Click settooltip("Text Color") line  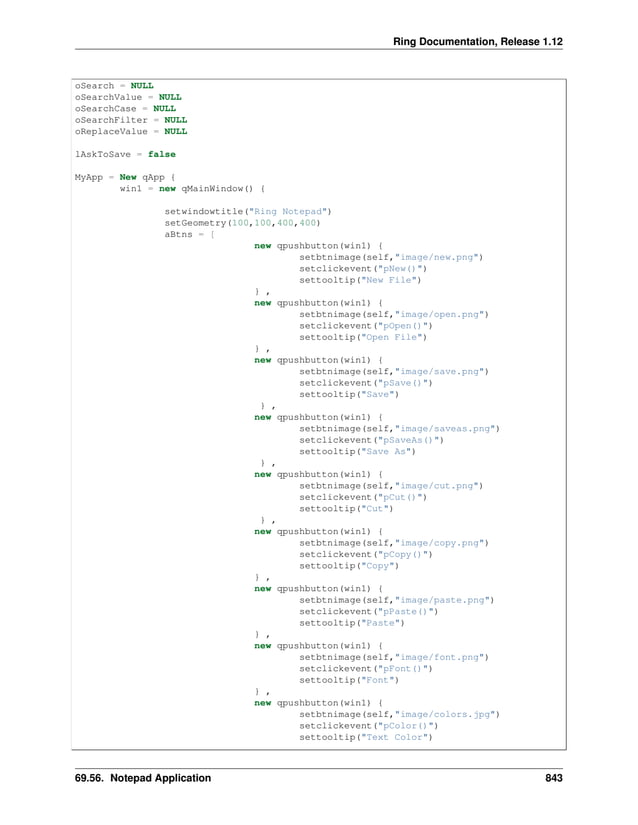click(x=366, y=737)
